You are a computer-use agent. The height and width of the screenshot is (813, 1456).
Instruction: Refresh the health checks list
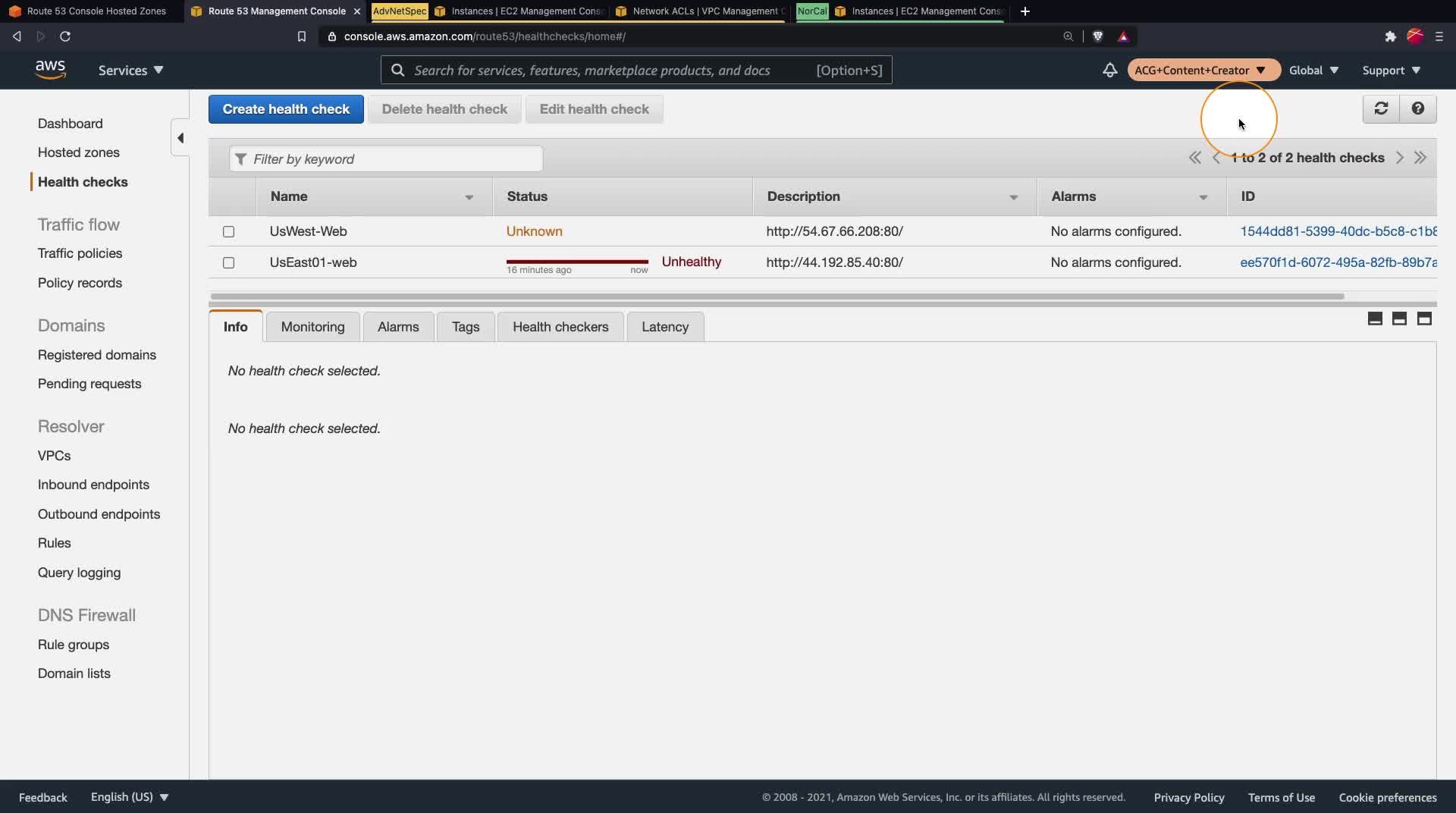pyautogui.click(x=1381, y=108)
